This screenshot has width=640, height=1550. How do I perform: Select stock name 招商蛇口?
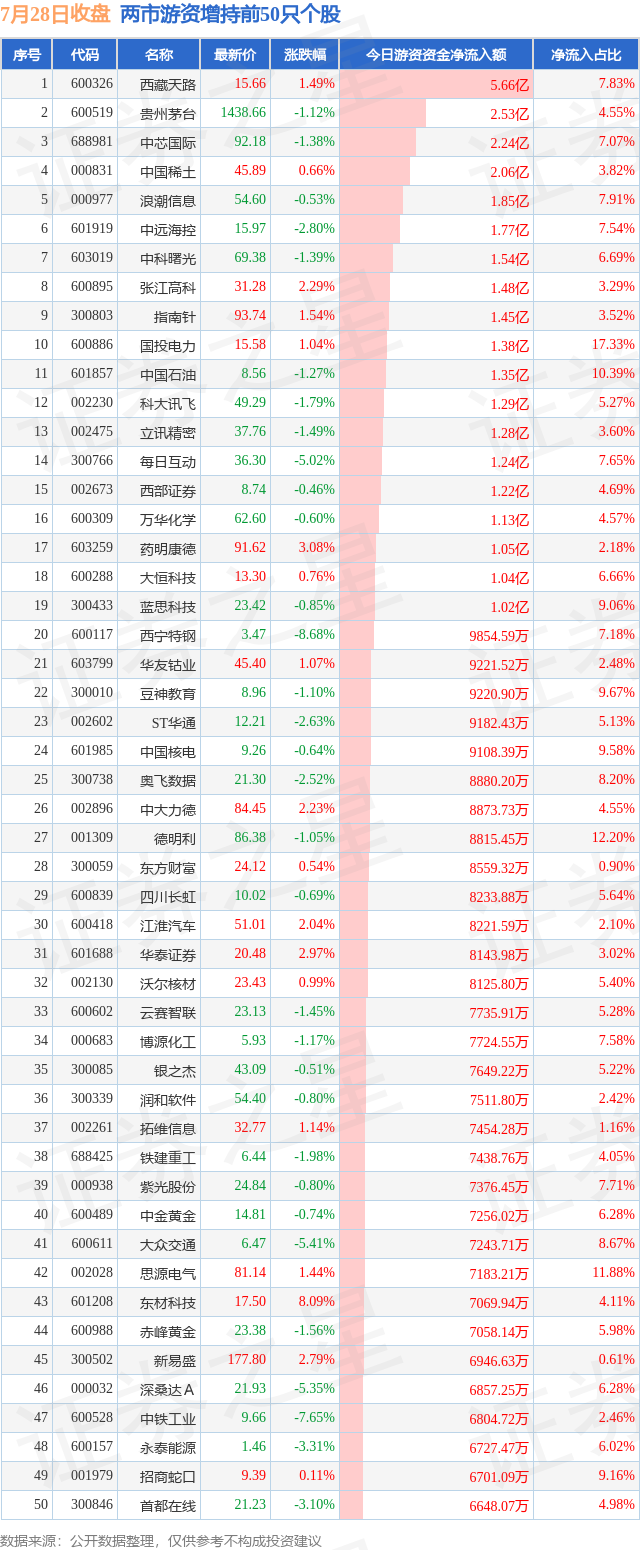pyautogui.click(x=168, y=1477)
